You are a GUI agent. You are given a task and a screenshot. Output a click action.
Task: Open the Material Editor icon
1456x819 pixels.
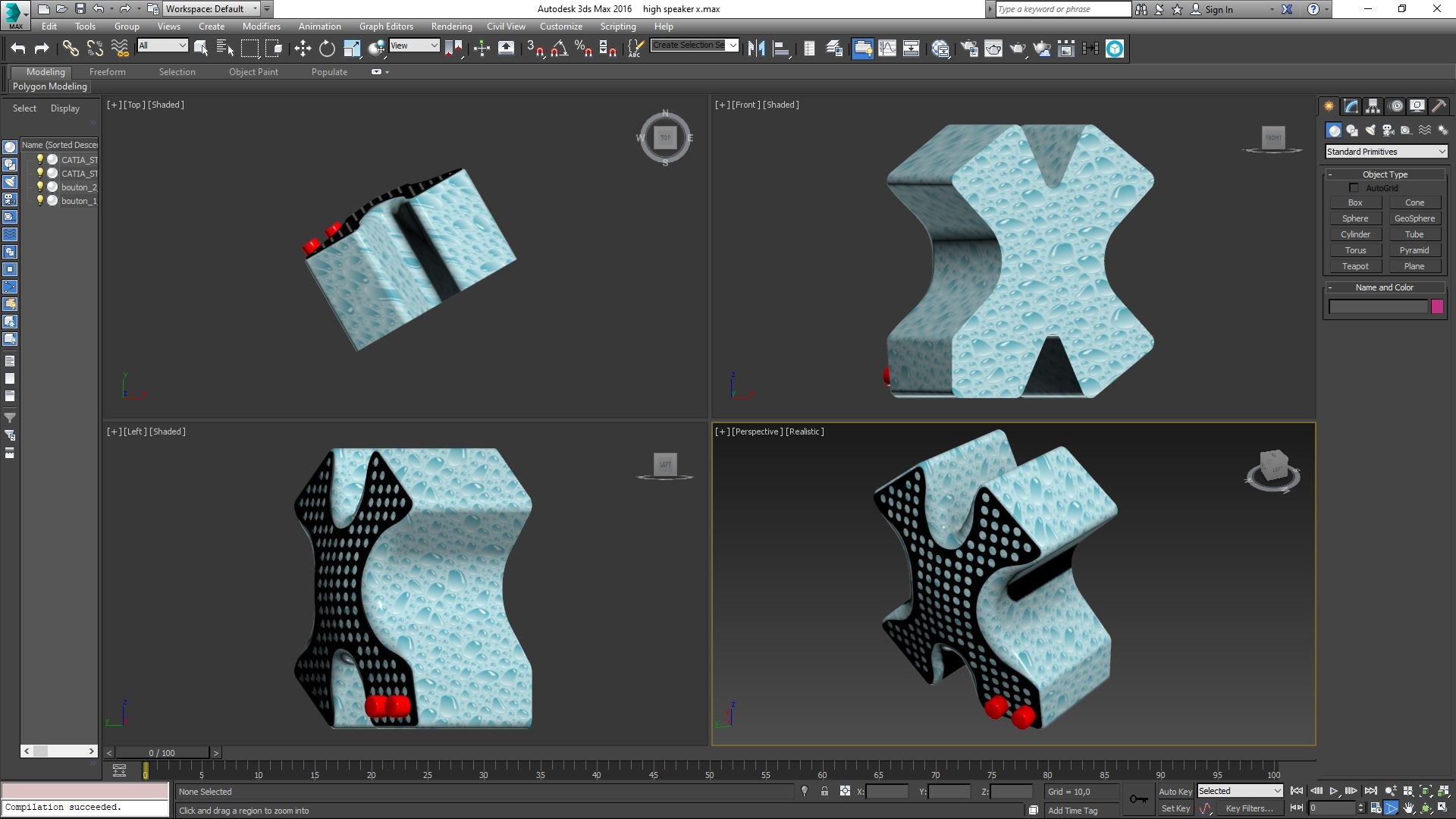941,49
